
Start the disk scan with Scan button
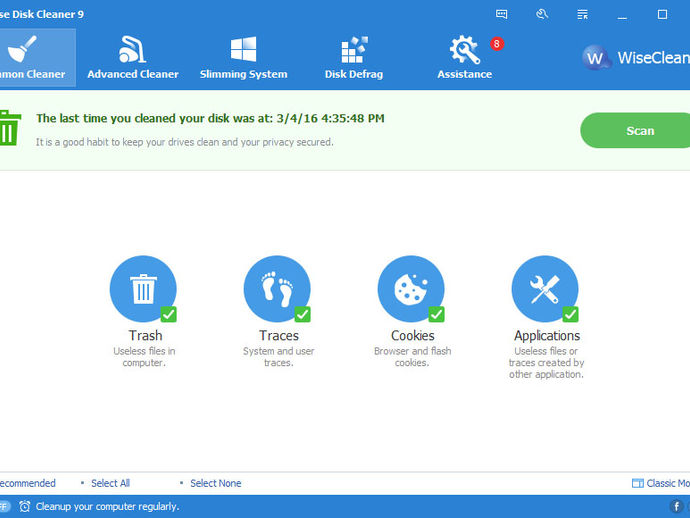pyautogui.click(x=635, y=130)
